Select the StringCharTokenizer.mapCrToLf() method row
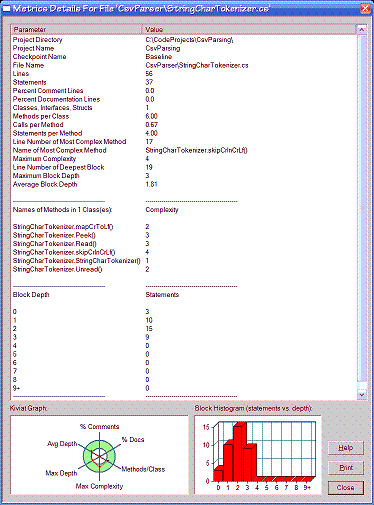 (x=184, y=227)
